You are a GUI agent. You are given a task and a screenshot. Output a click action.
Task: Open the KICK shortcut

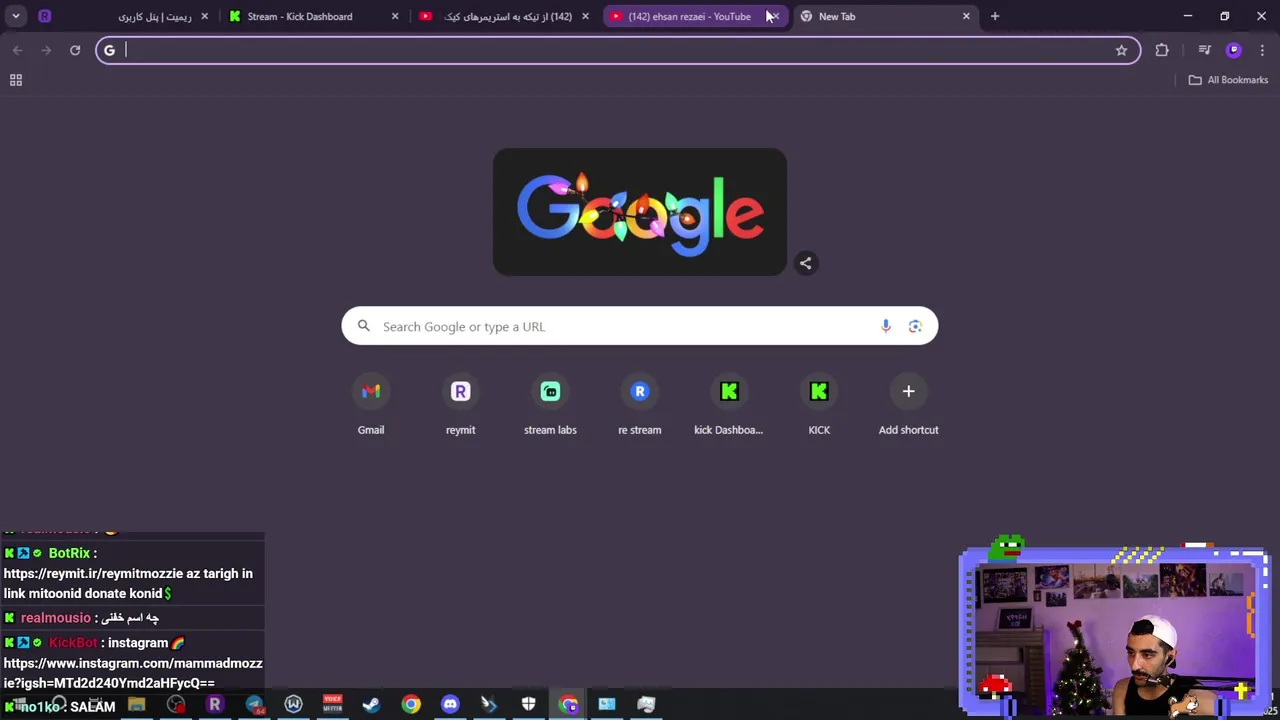[819, 405]
